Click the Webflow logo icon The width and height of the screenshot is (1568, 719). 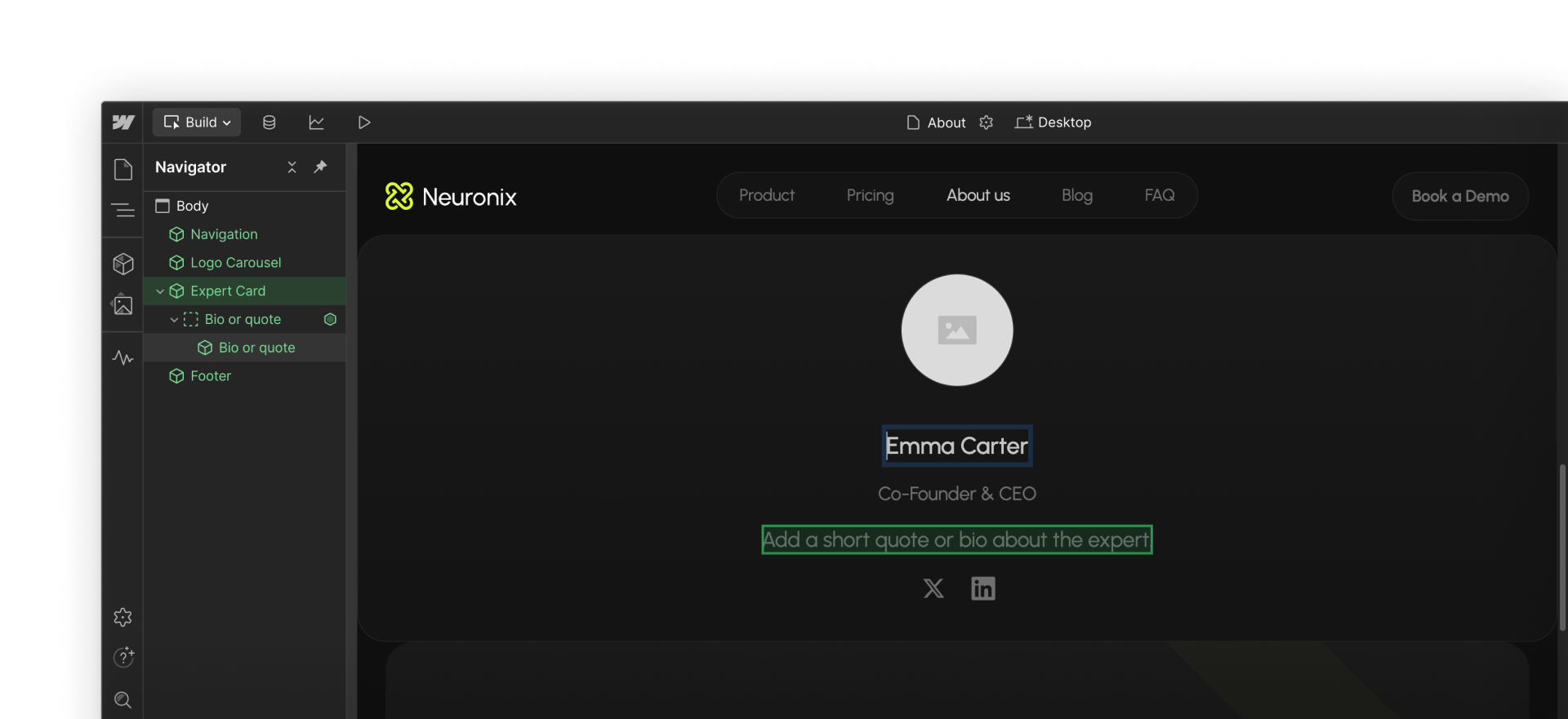123,122
